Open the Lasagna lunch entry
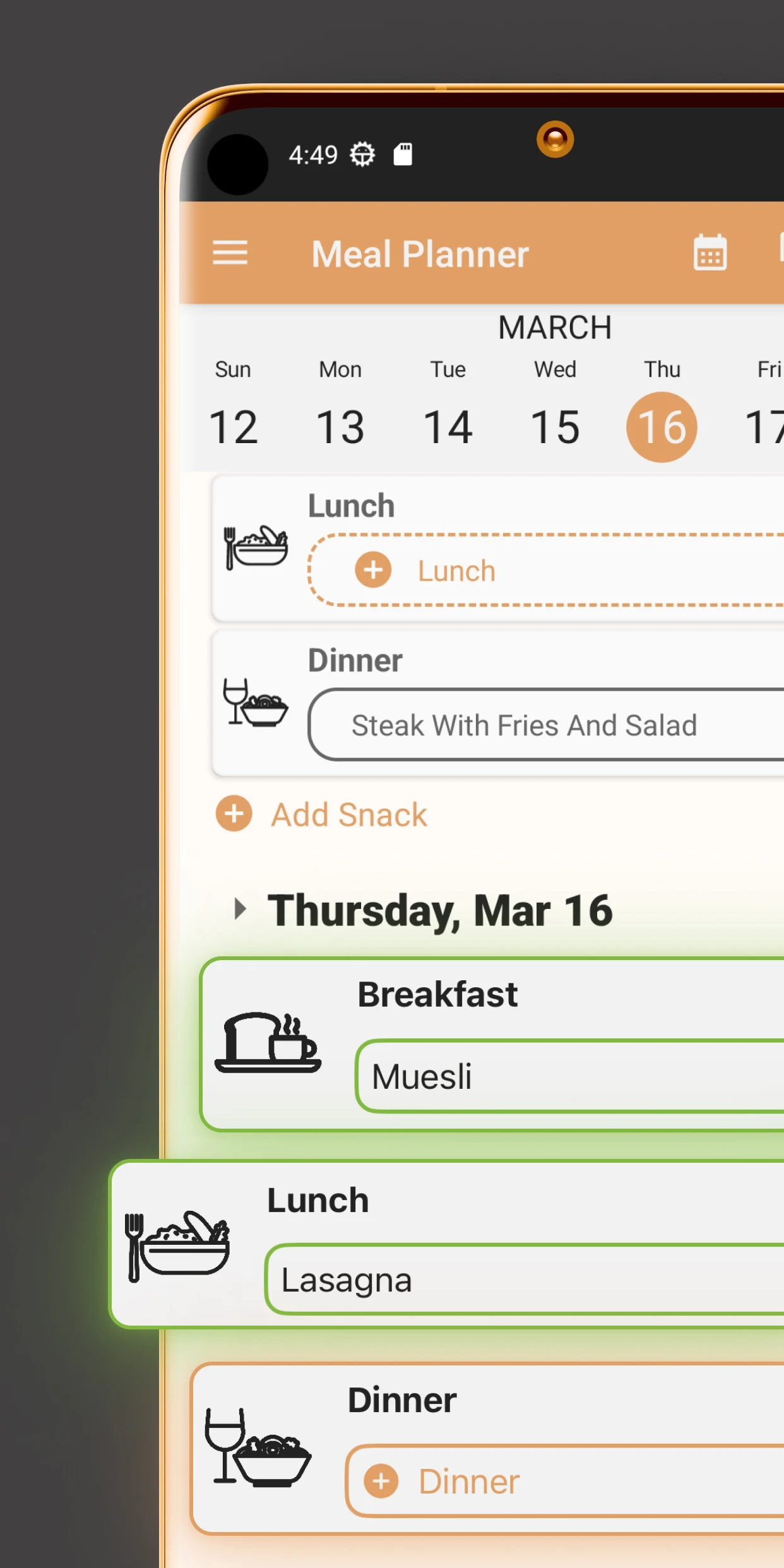 525,1280
